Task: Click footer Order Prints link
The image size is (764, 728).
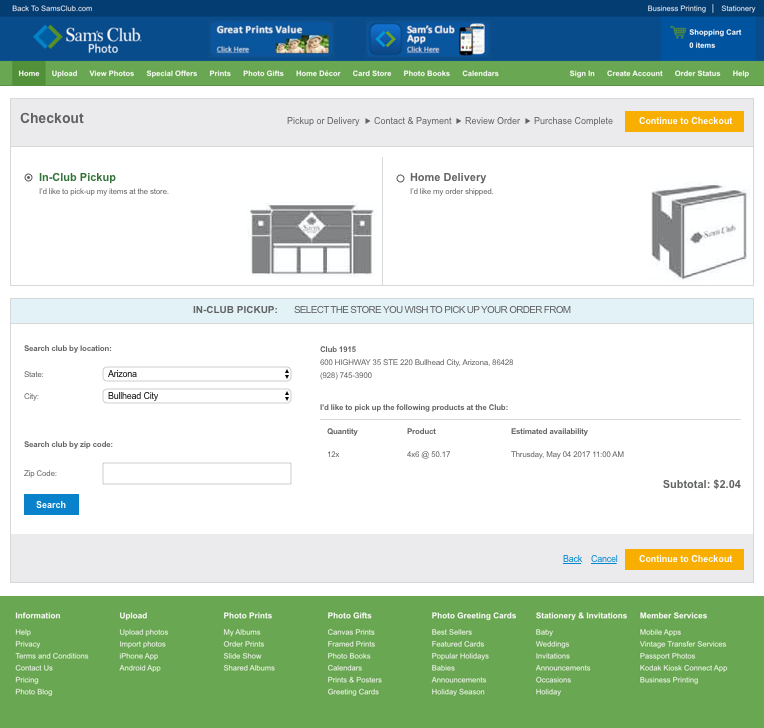Action: click(244, 644)
